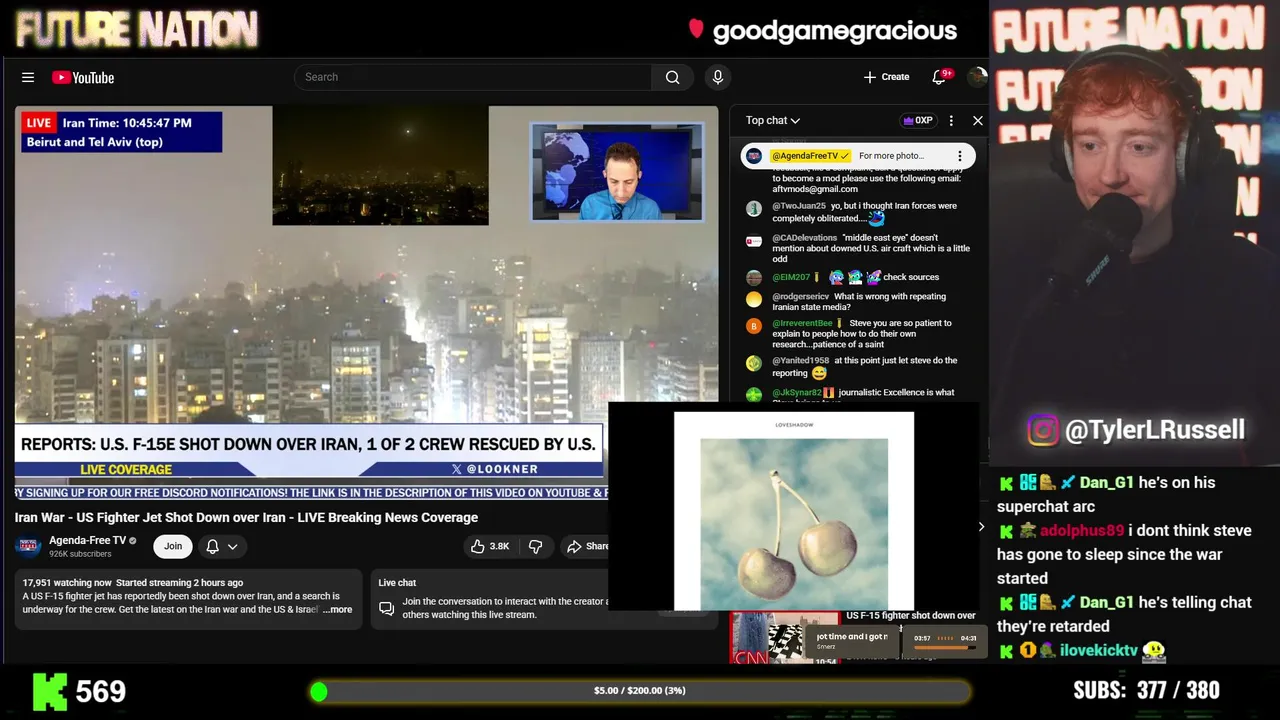Click the 0XP crown badge in chat
1280x720 pixels.
click(x=917, y=120)
